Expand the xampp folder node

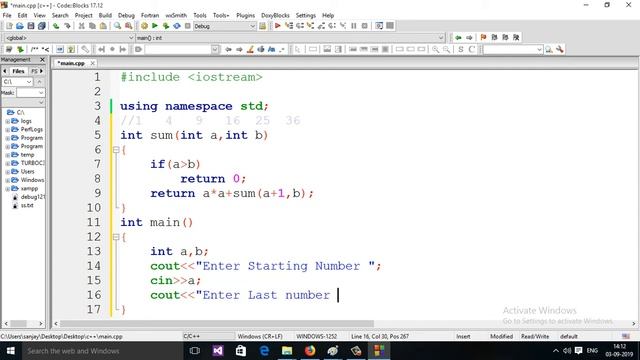pos(7,189)
